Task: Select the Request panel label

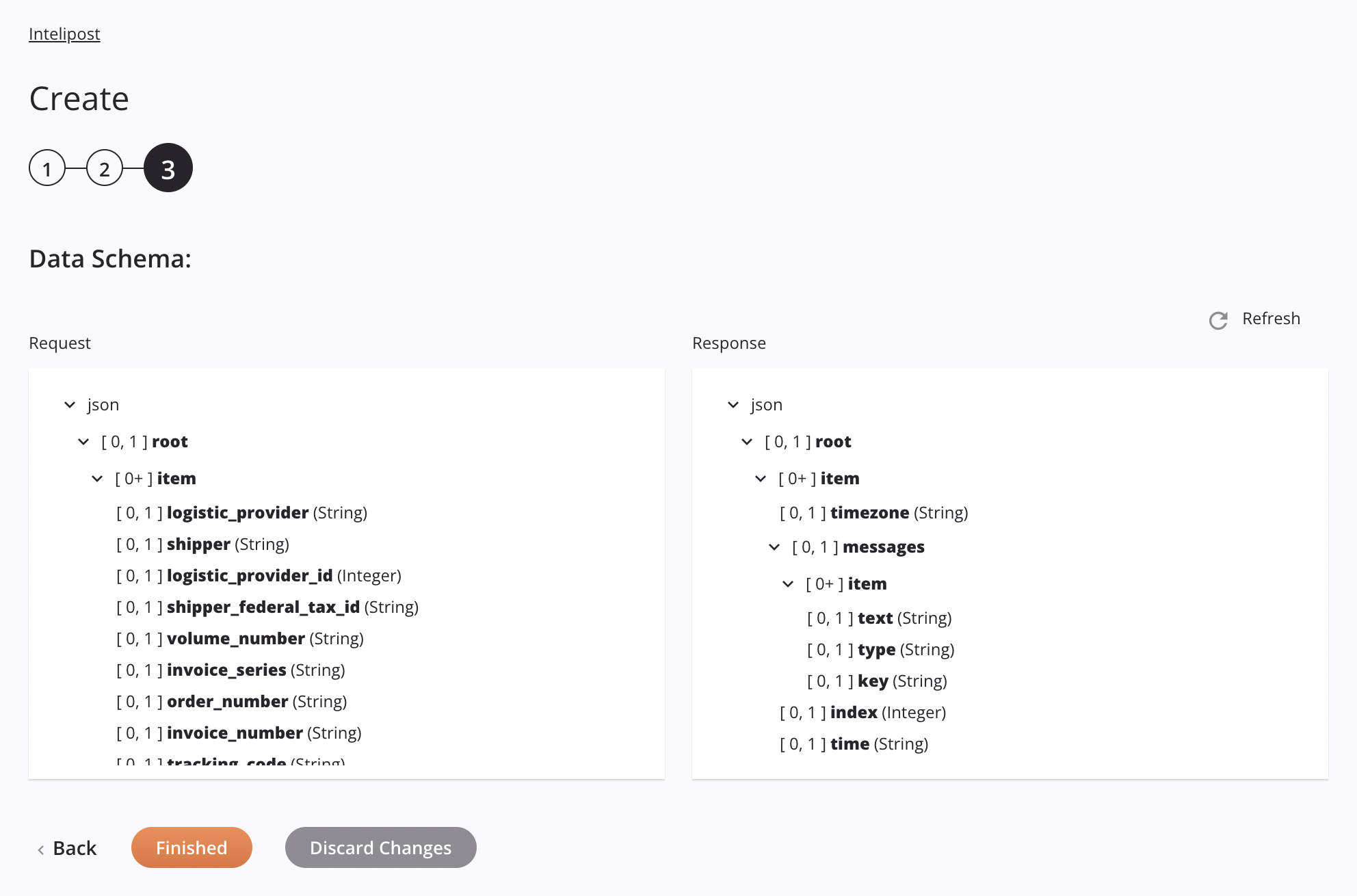Action: 60,342
